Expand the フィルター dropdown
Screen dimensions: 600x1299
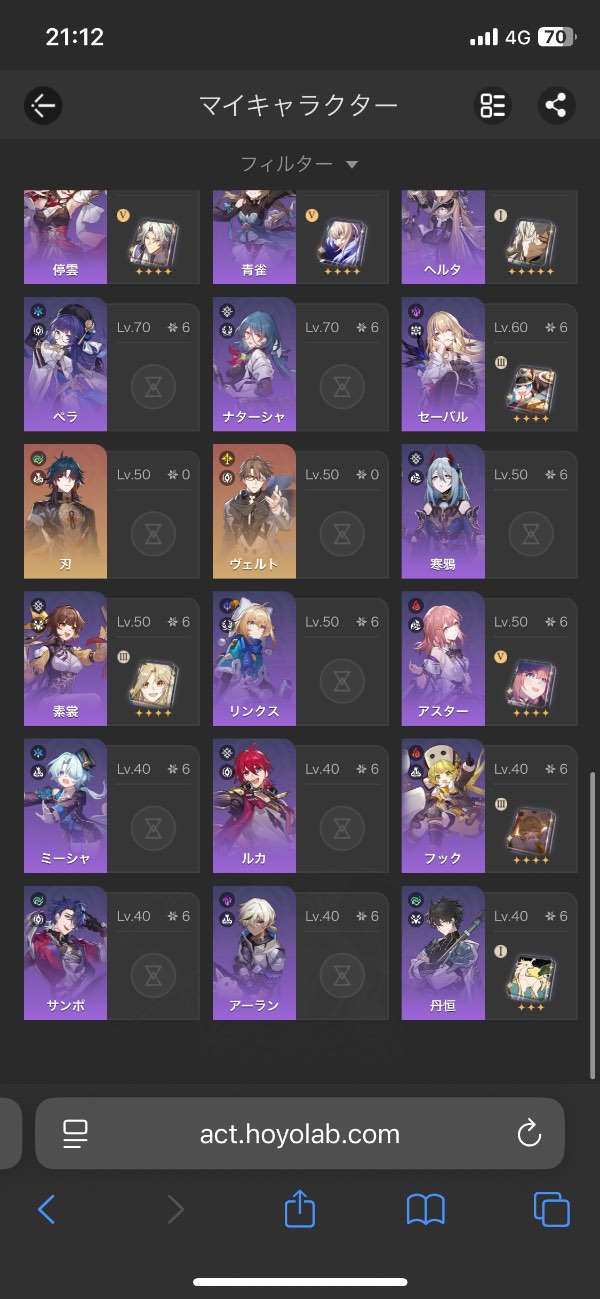[x=299, y=164]
